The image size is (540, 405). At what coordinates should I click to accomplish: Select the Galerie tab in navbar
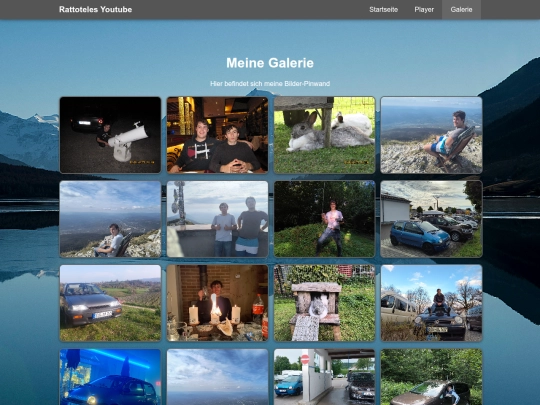[461, 10]
